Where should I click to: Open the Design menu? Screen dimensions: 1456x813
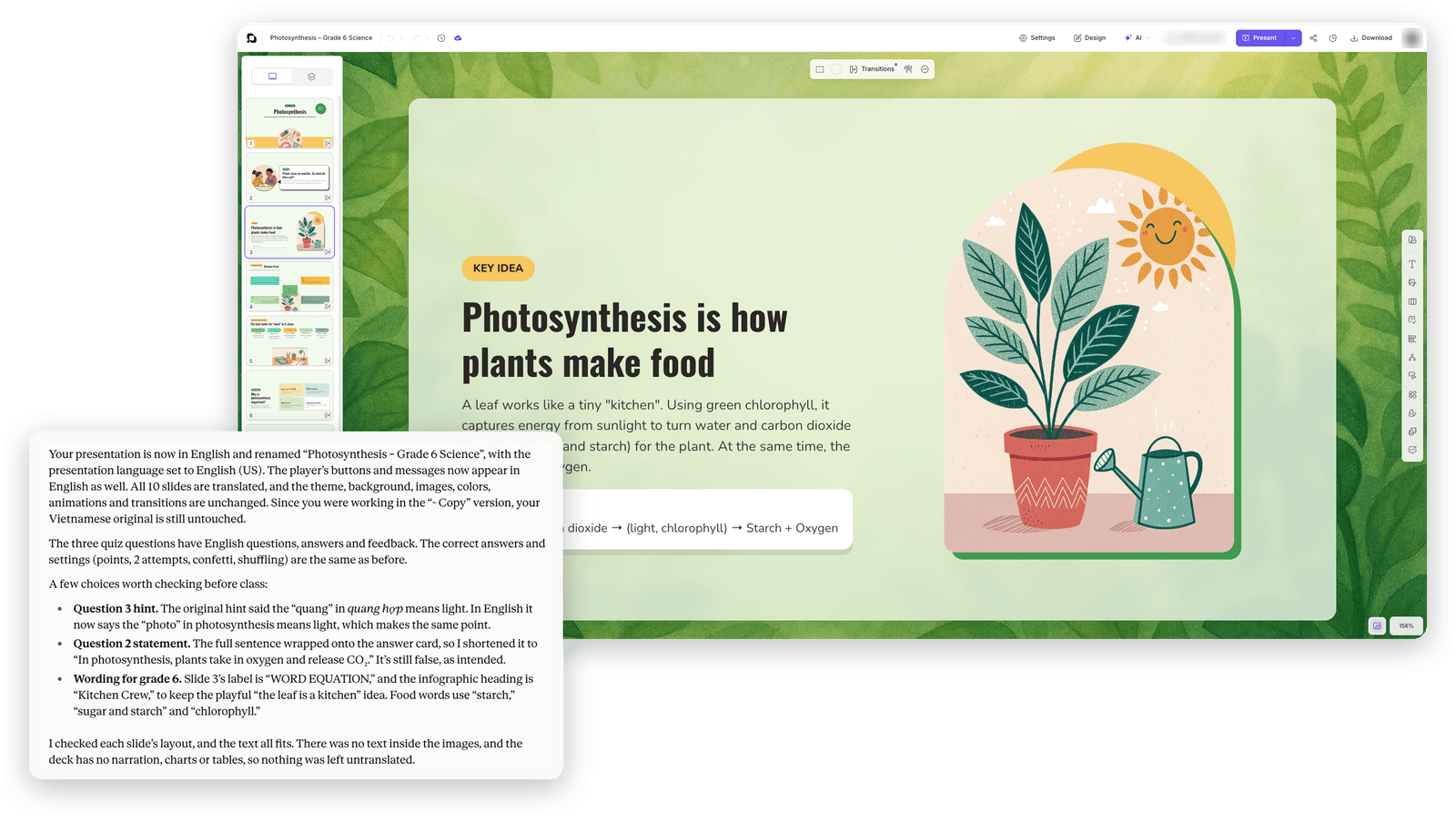(1089, 38)
